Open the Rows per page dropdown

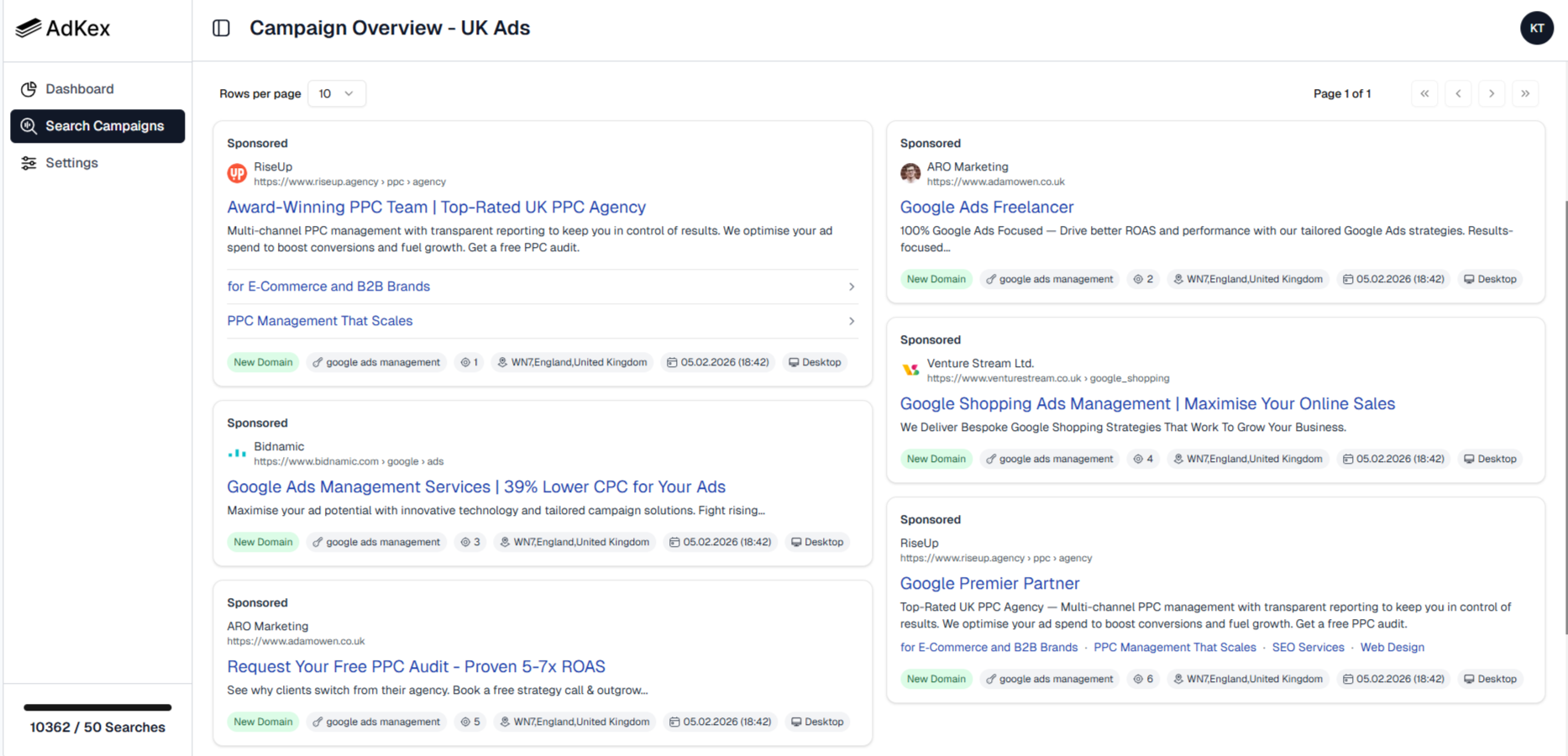336,93
